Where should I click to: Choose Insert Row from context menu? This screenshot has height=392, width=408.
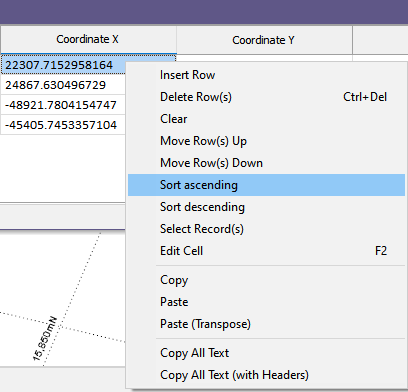click(x=266, y=75)
